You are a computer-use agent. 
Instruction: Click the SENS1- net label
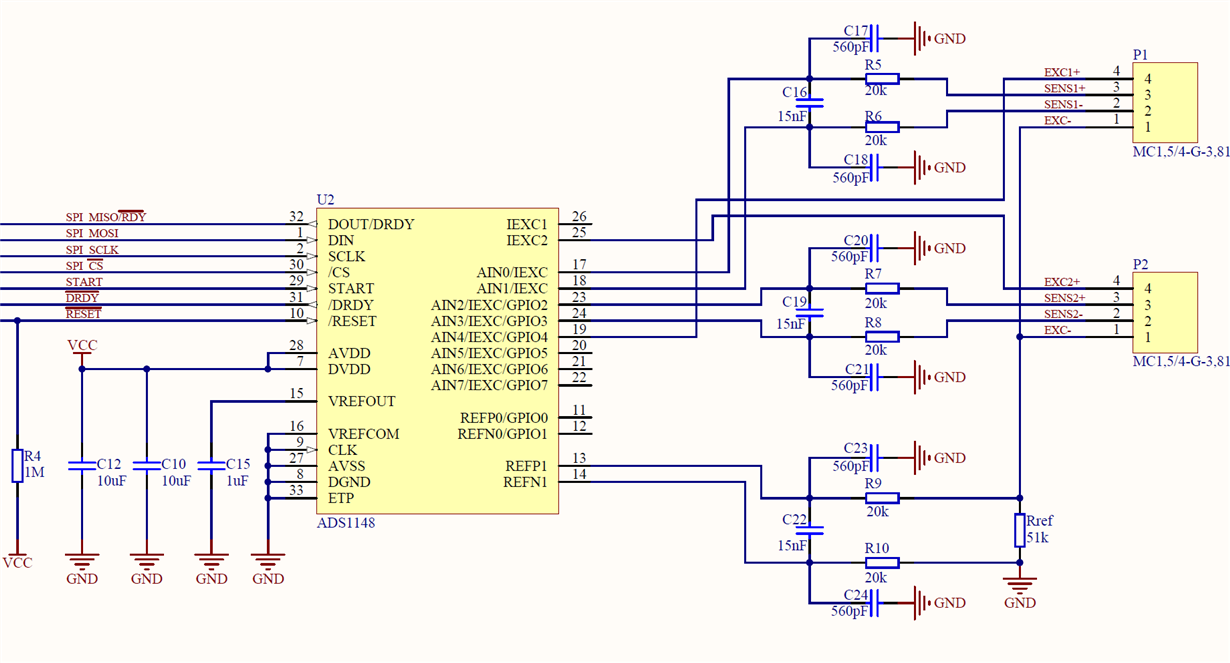pos(1063,104)
